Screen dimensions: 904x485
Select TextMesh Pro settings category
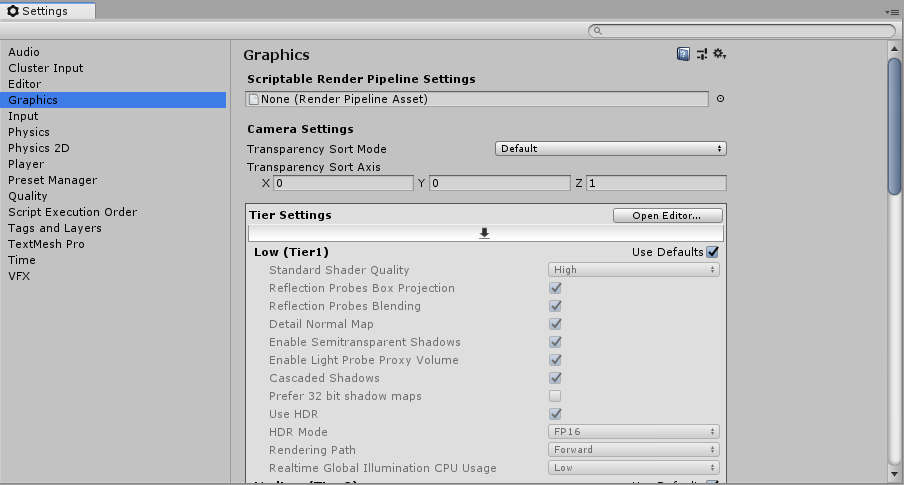pyautogui.click(x=113, y=244)
